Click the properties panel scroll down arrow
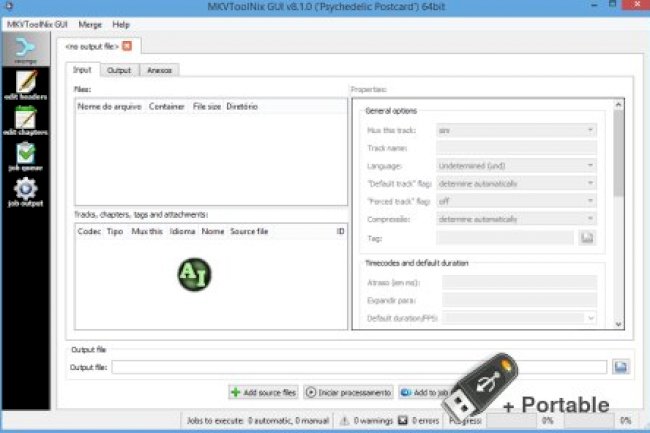This screenshot has width=650, height=433. [x=618, y=324]
